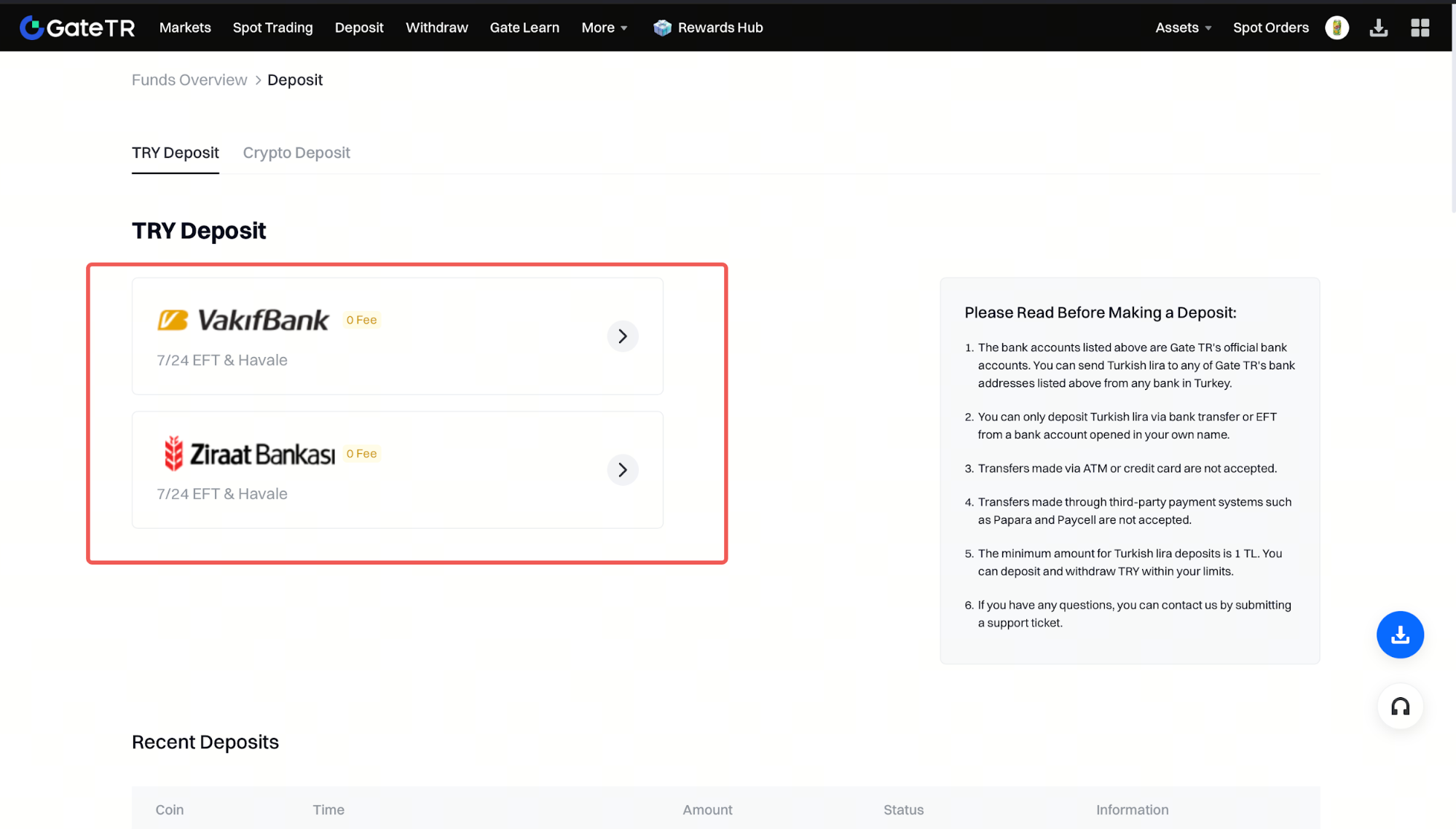Viewport: 1456px width, 829px height.
Task: Switch to the Crypto Deposit tab
Action: point(296,153)
